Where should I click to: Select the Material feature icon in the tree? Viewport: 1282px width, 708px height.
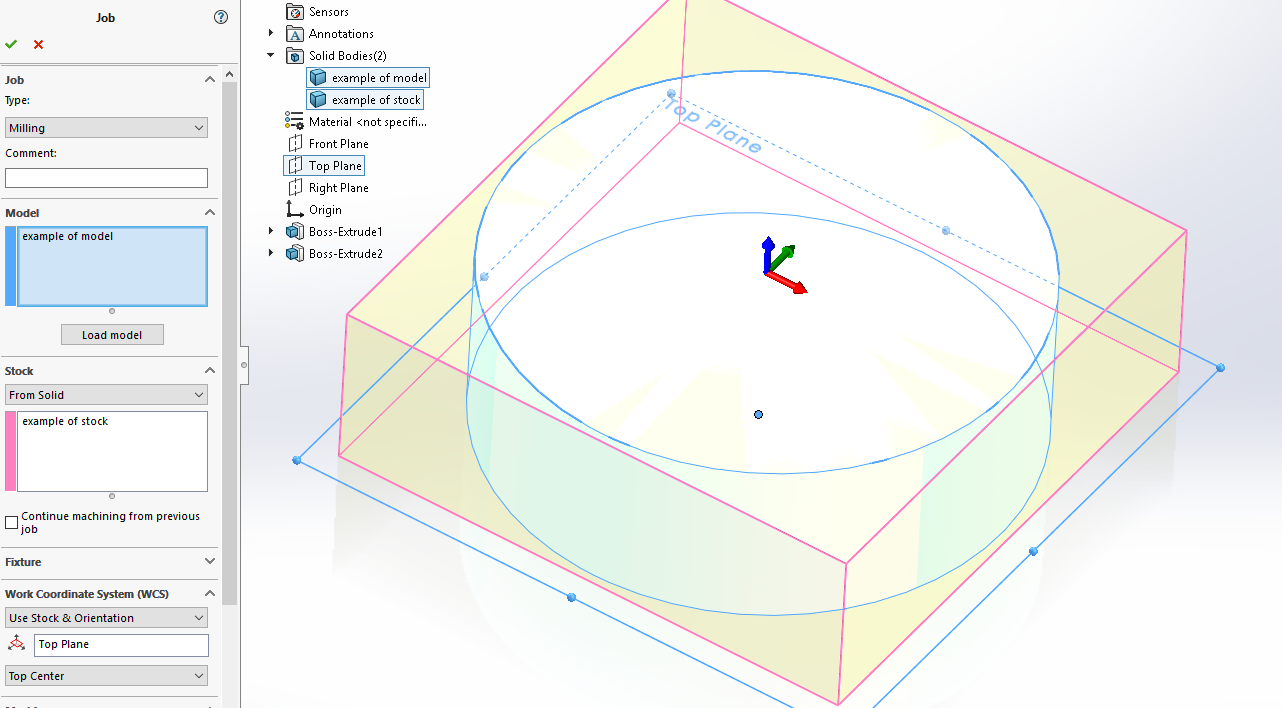(x=294, y=121)
